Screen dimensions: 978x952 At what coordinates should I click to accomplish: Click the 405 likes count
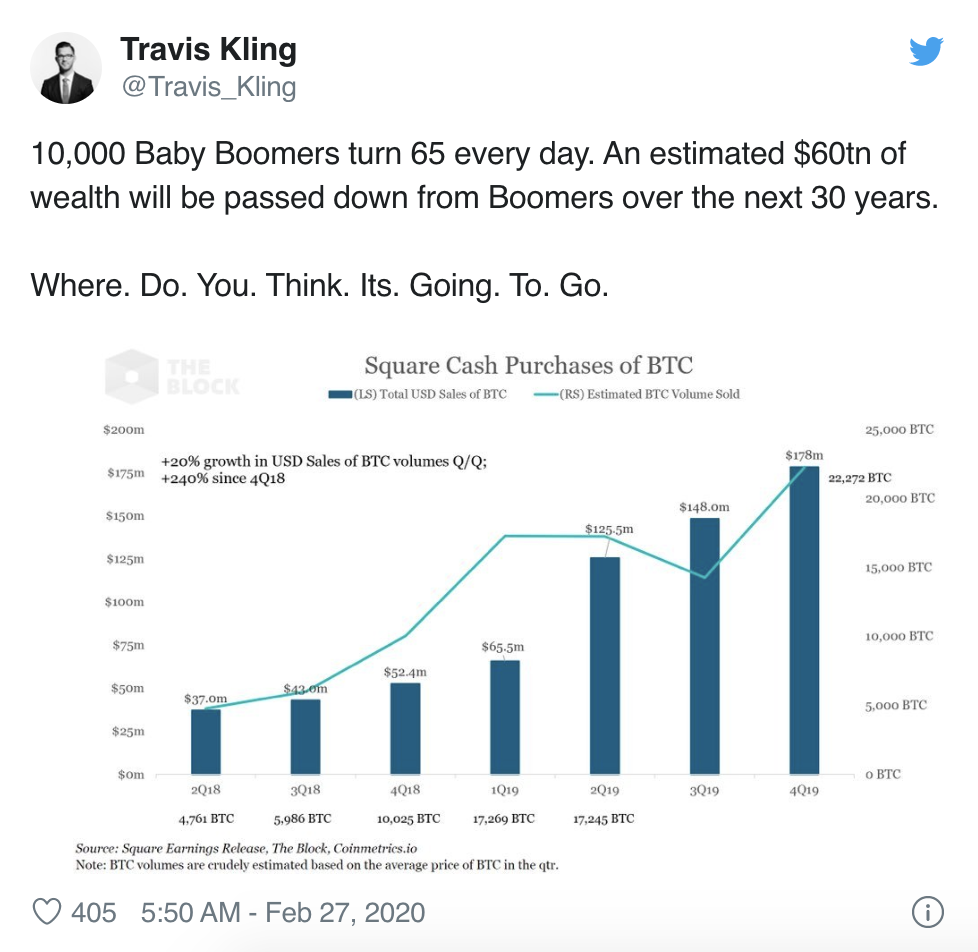[x=94, y=912]
